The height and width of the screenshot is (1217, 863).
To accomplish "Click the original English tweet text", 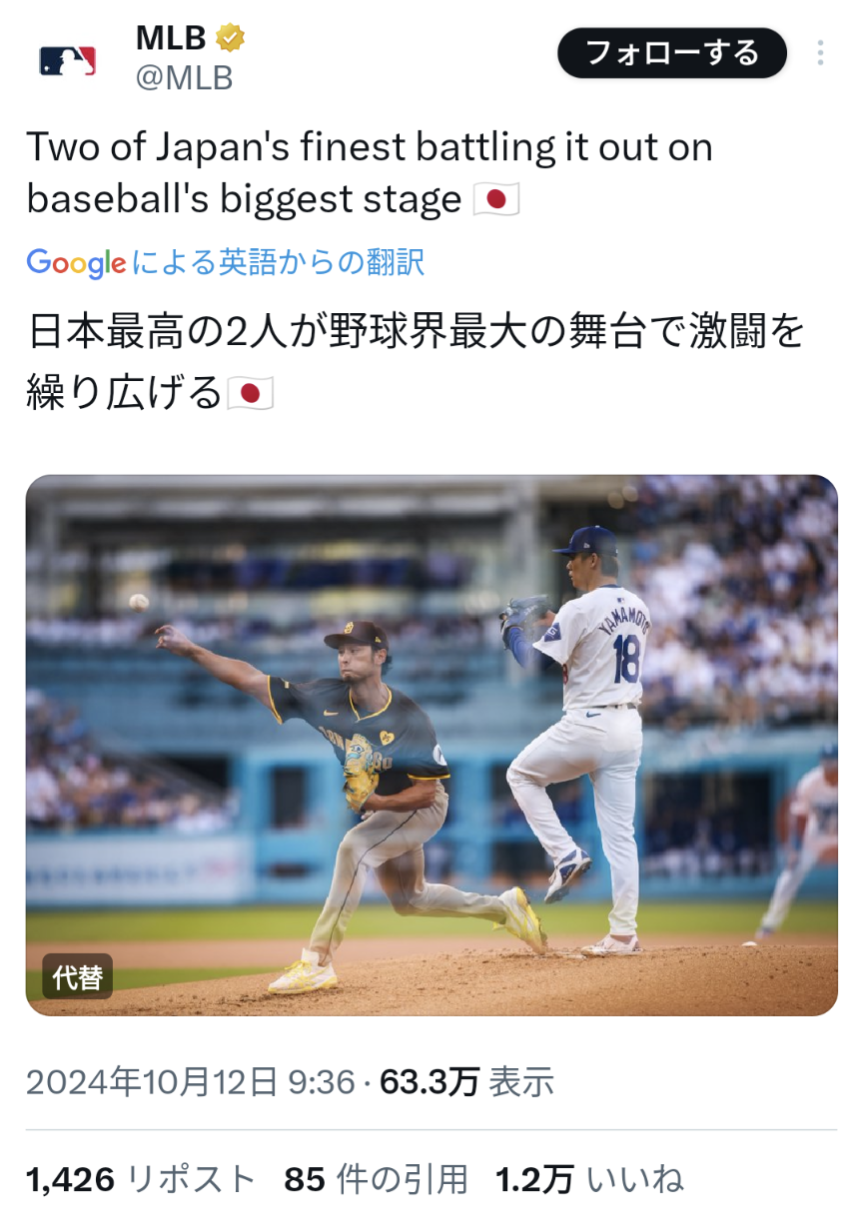I will tap(370, 173).
